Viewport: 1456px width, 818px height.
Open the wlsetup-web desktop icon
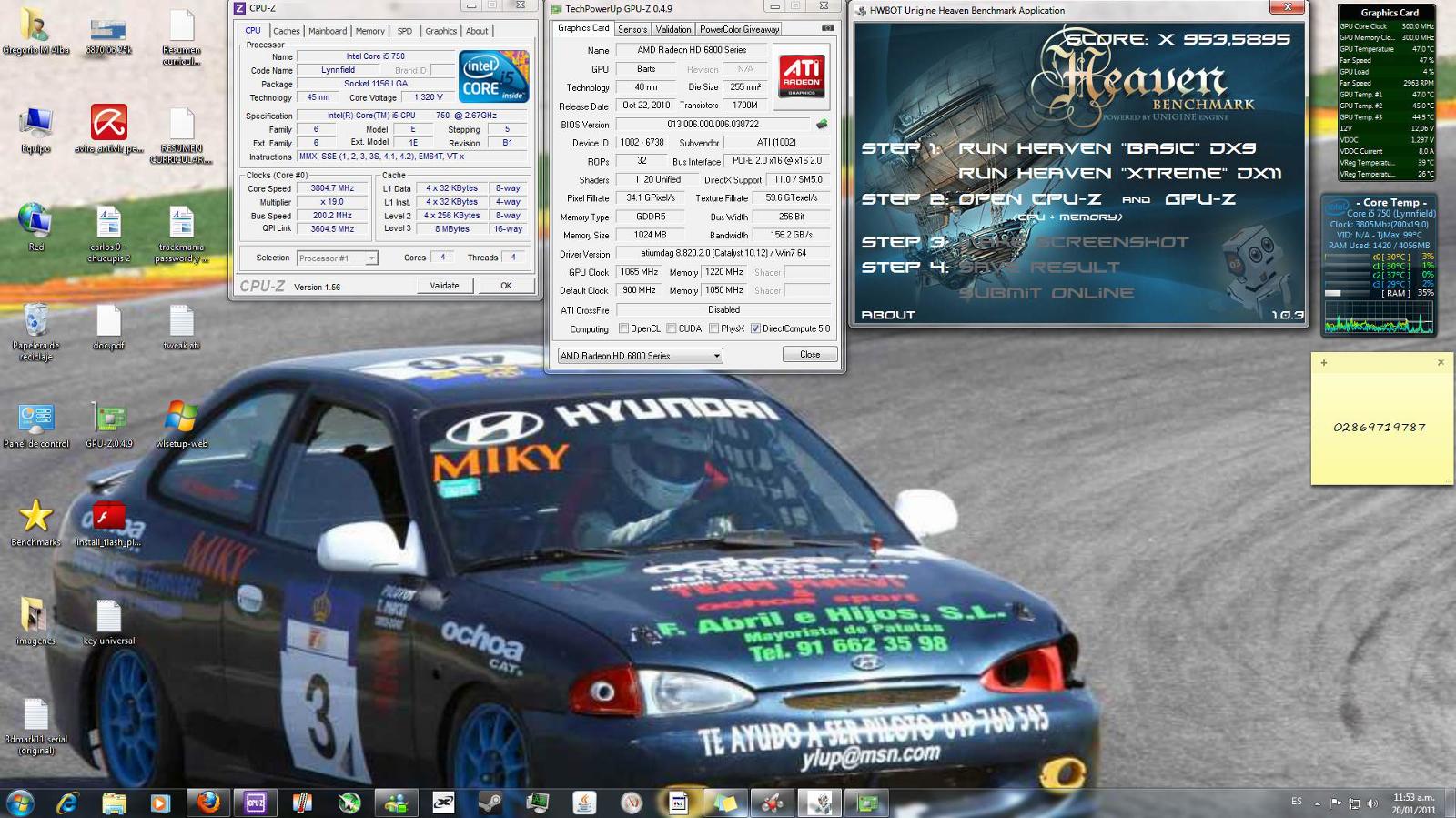(x=181, y=425)
